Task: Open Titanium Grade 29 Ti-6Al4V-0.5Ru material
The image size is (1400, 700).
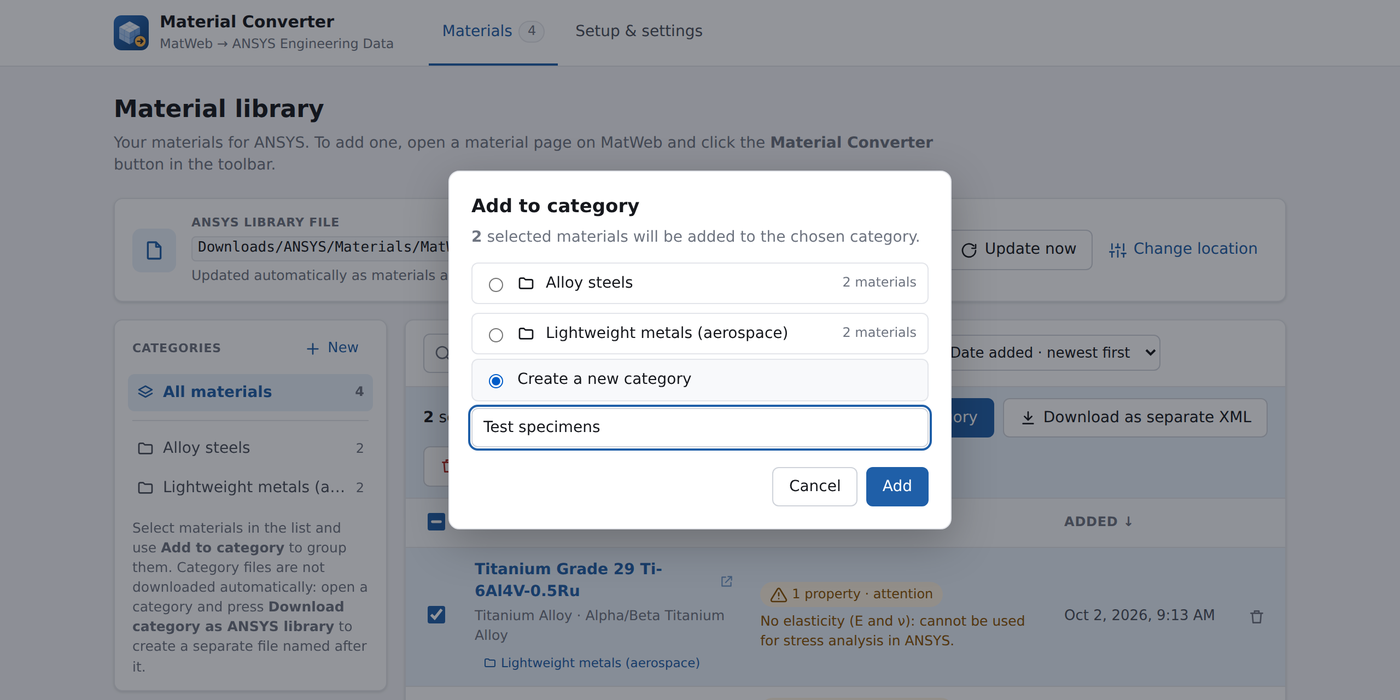Action: (569, 580)
